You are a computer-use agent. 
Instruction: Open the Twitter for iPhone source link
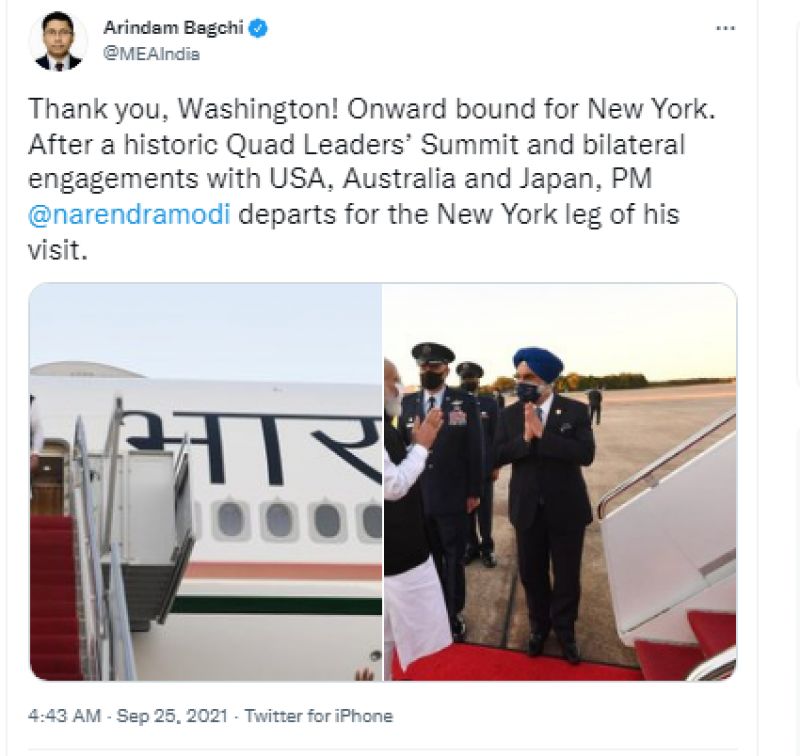[x=319, y=716]
